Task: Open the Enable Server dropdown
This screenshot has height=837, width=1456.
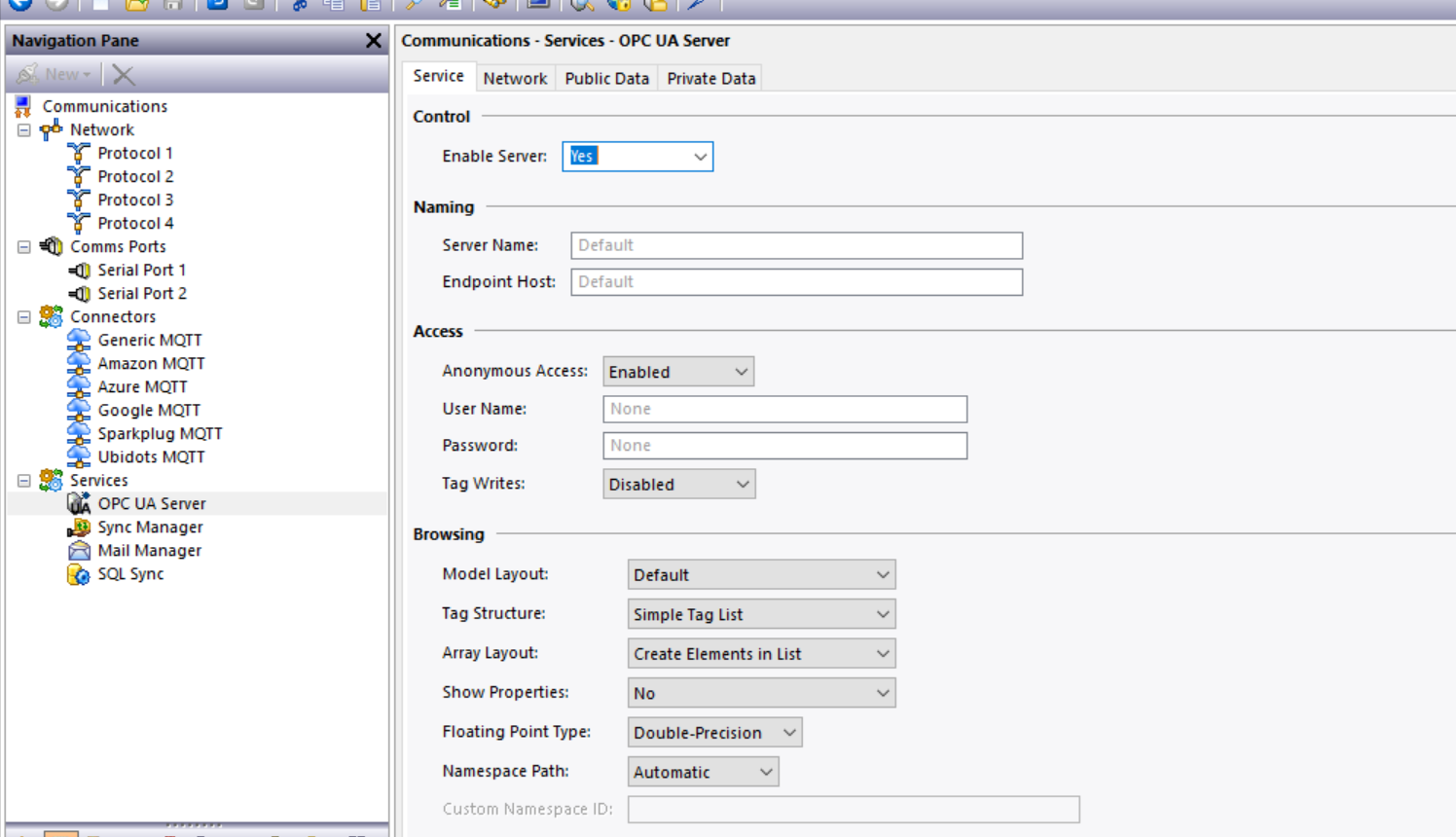Action: [x=637, y=157]
